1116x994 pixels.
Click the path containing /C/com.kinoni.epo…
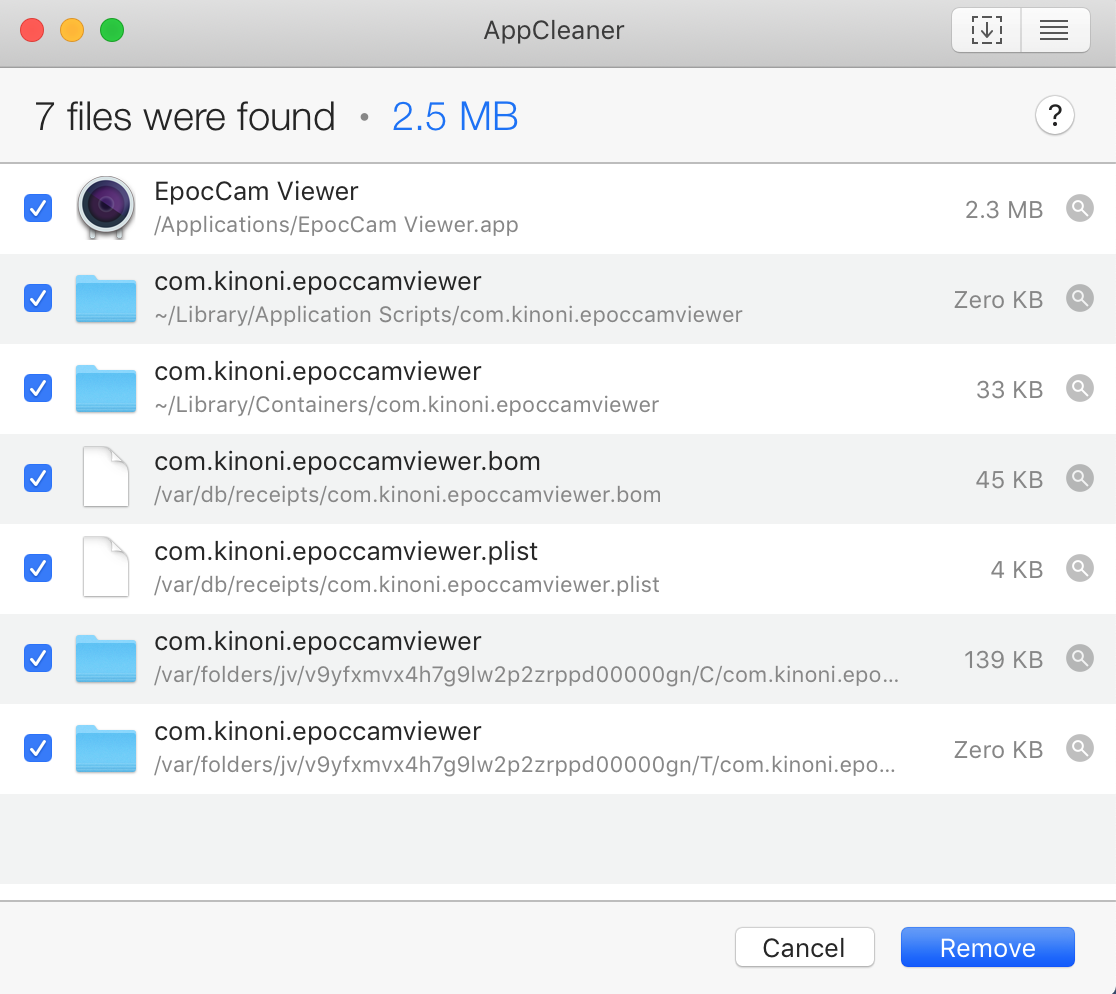[527, 675]
